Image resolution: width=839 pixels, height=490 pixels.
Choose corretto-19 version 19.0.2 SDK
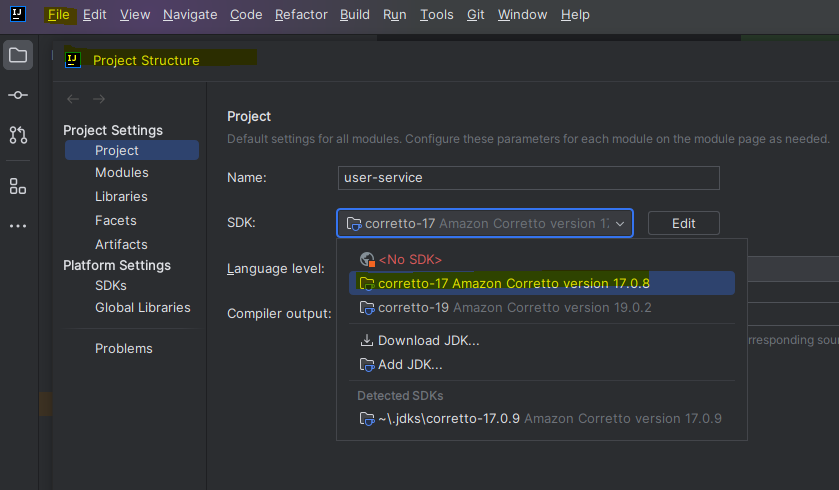pos(541,308)
